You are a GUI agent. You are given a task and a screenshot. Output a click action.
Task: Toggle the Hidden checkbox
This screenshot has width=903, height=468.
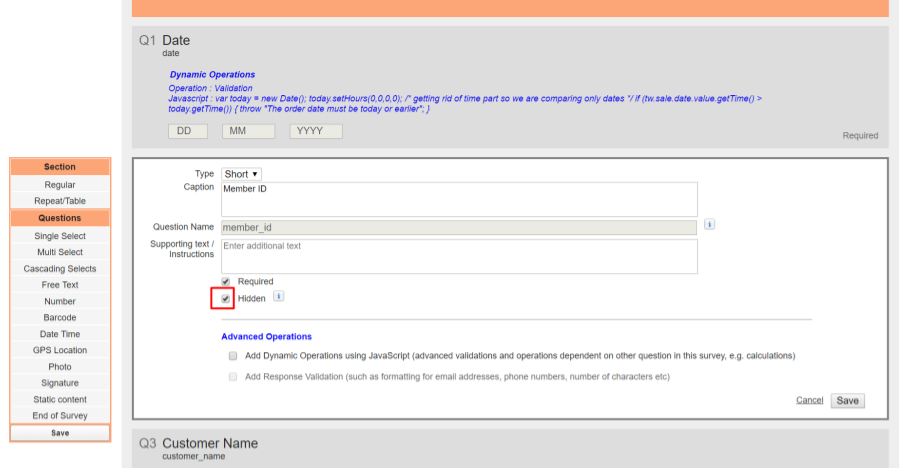(x=226, y=299)
